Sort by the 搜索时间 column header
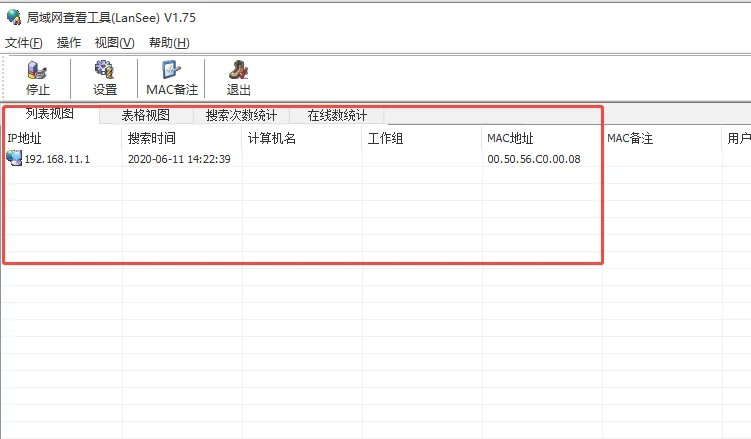The height and width of the screenshot is (439, 751). point(182,138)
